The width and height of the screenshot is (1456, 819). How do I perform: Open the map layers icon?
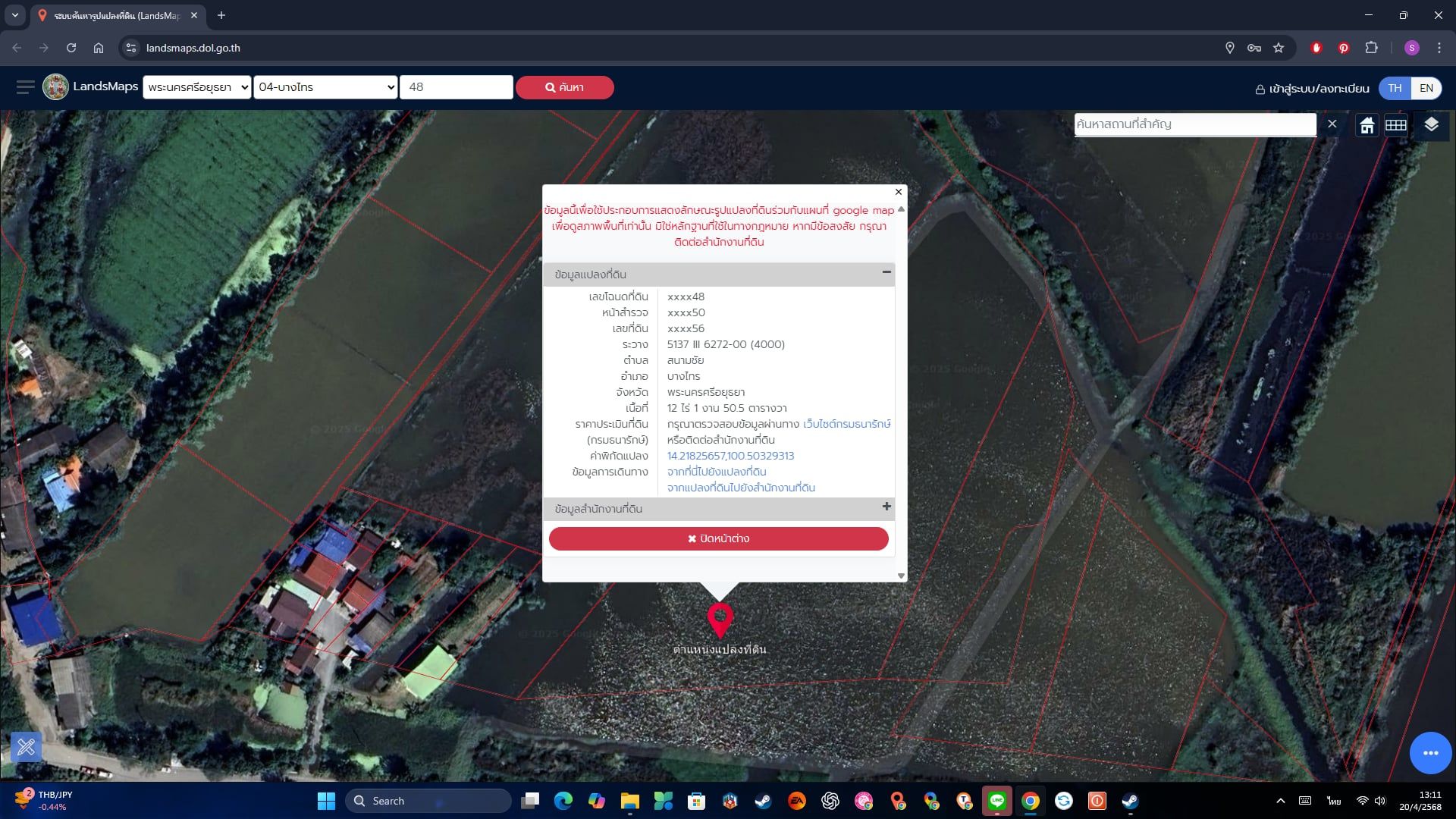pyautogui.click(x=1431, y=125)
